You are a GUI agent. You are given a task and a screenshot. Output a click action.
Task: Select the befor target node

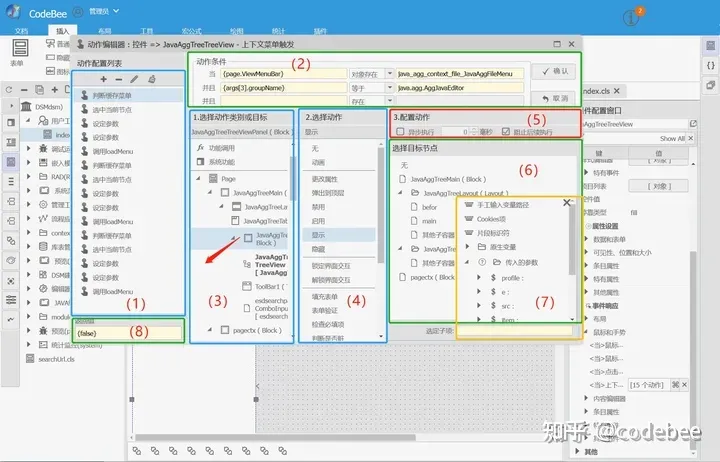[x=429, y=207]
